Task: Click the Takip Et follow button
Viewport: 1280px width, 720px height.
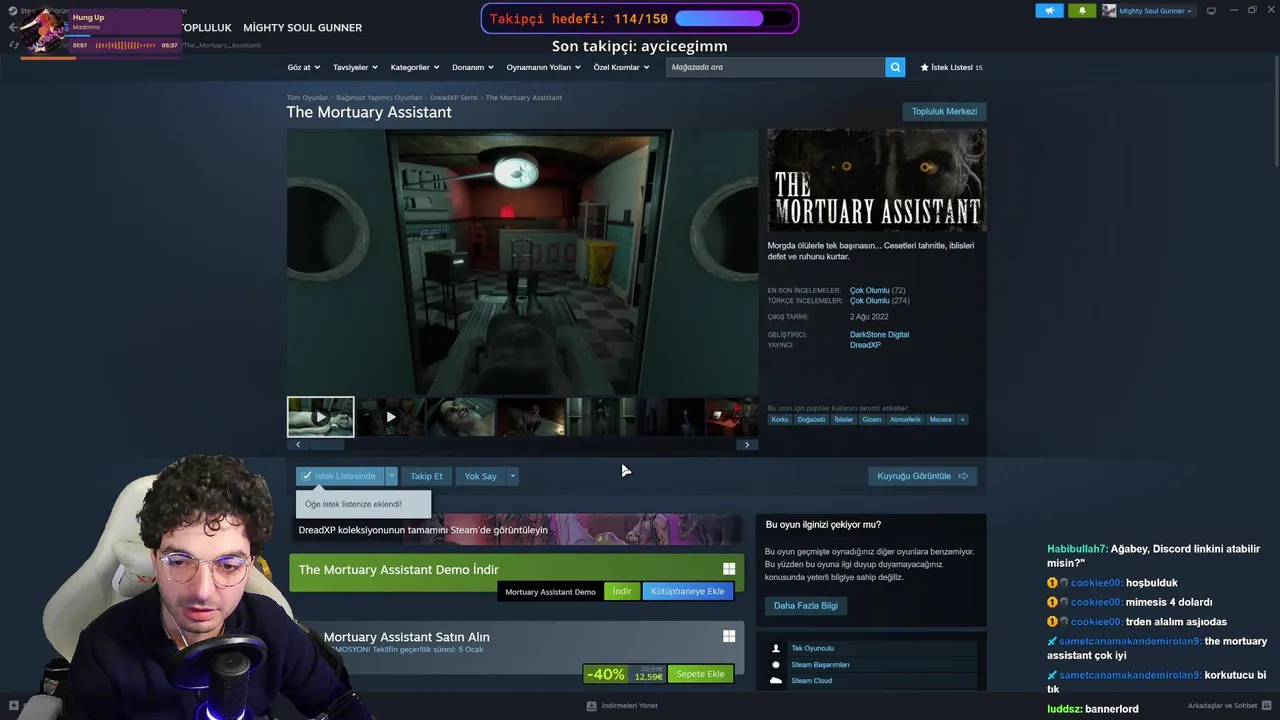Action: coord(426,476)
